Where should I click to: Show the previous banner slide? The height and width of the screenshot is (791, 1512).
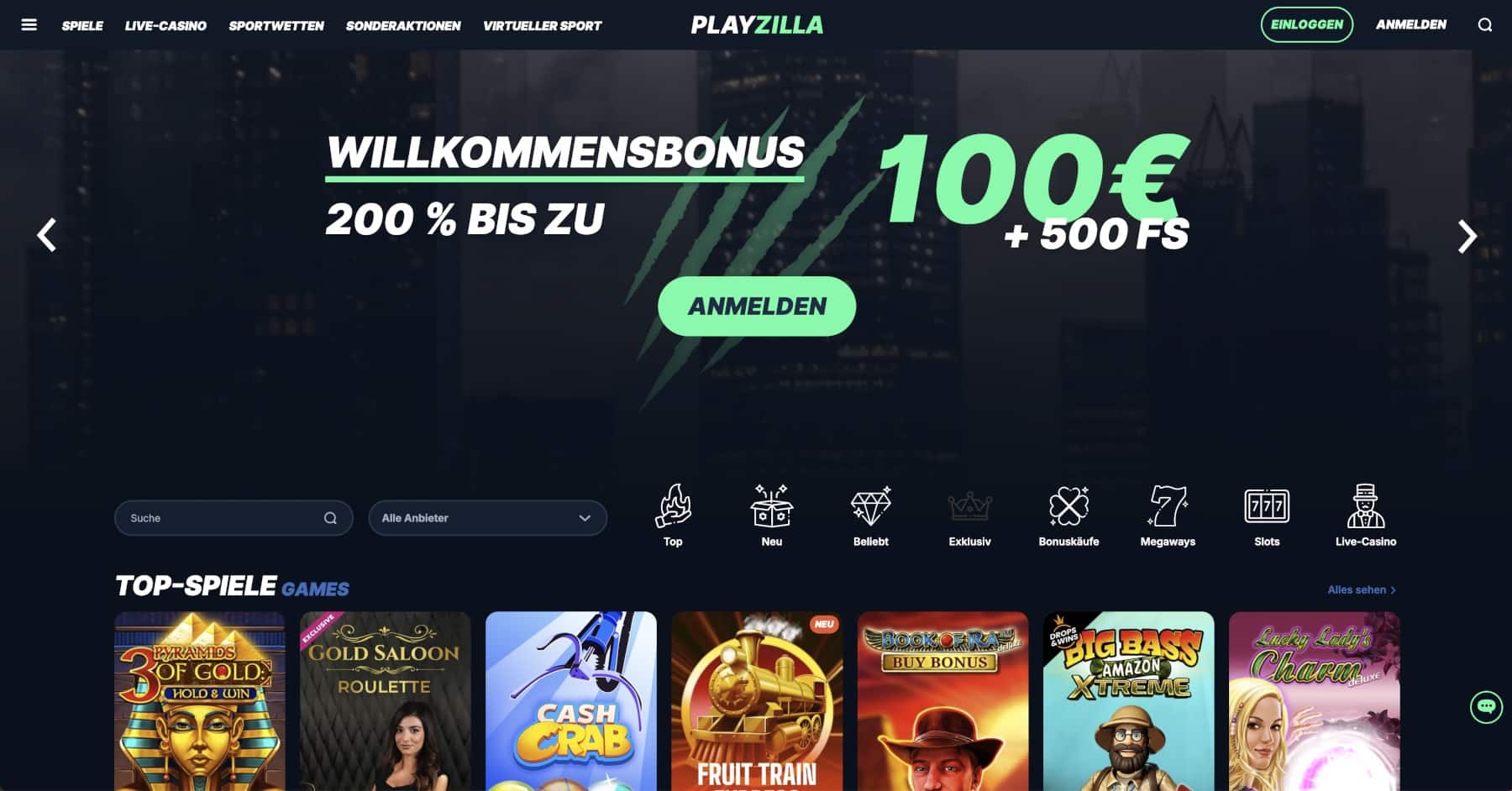coord(47,235)
